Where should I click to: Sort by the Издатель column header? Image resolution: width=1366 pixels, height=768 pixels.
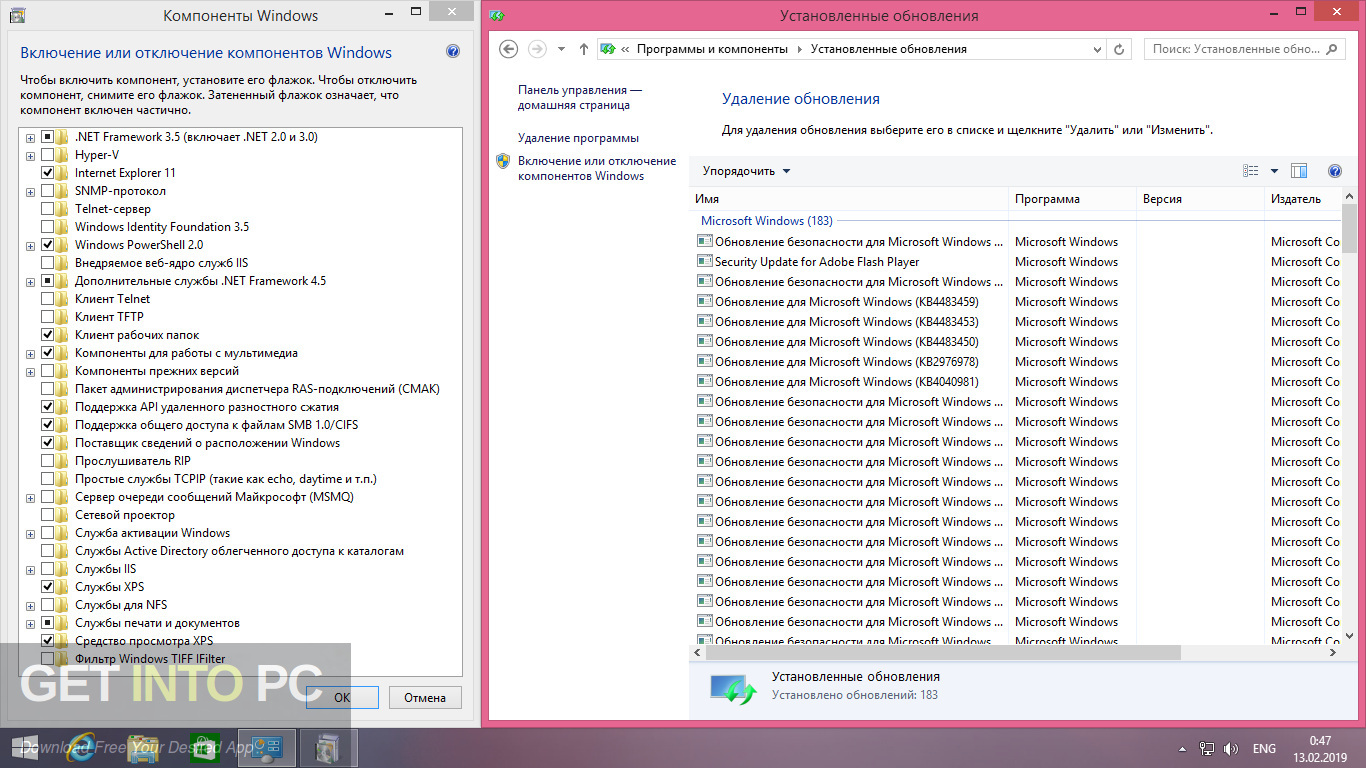point(1303,199)
